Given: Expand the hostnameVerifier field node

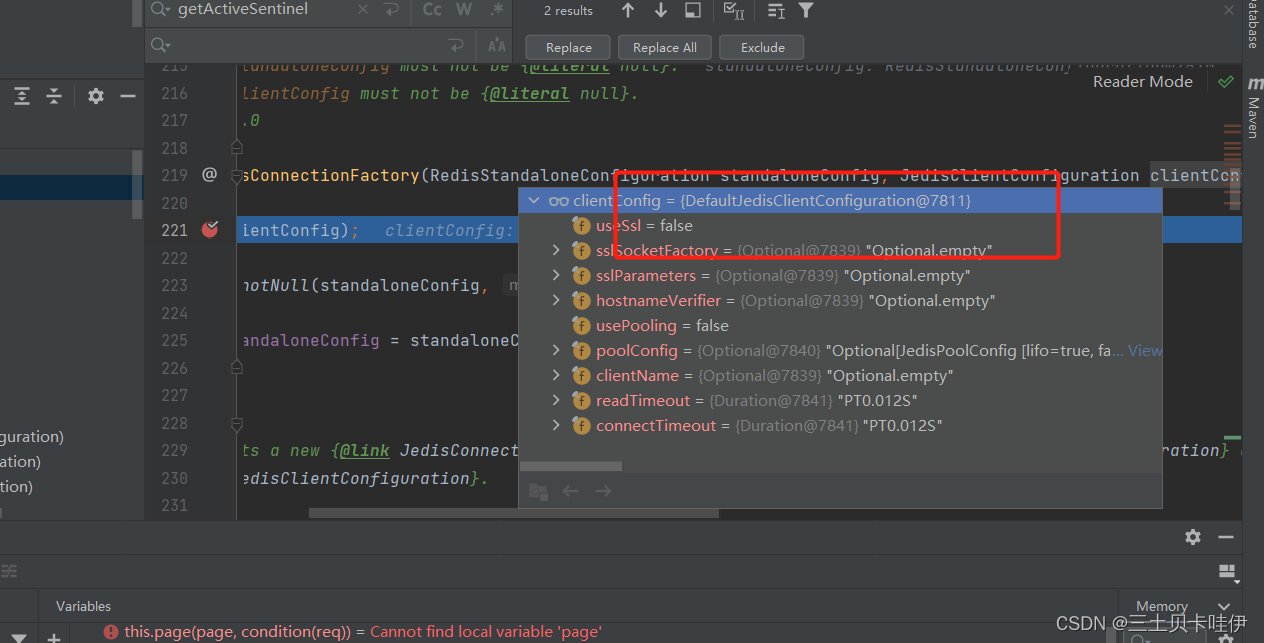Looking at the screenshot, I should pyautogui.click(x=557, y=301).
